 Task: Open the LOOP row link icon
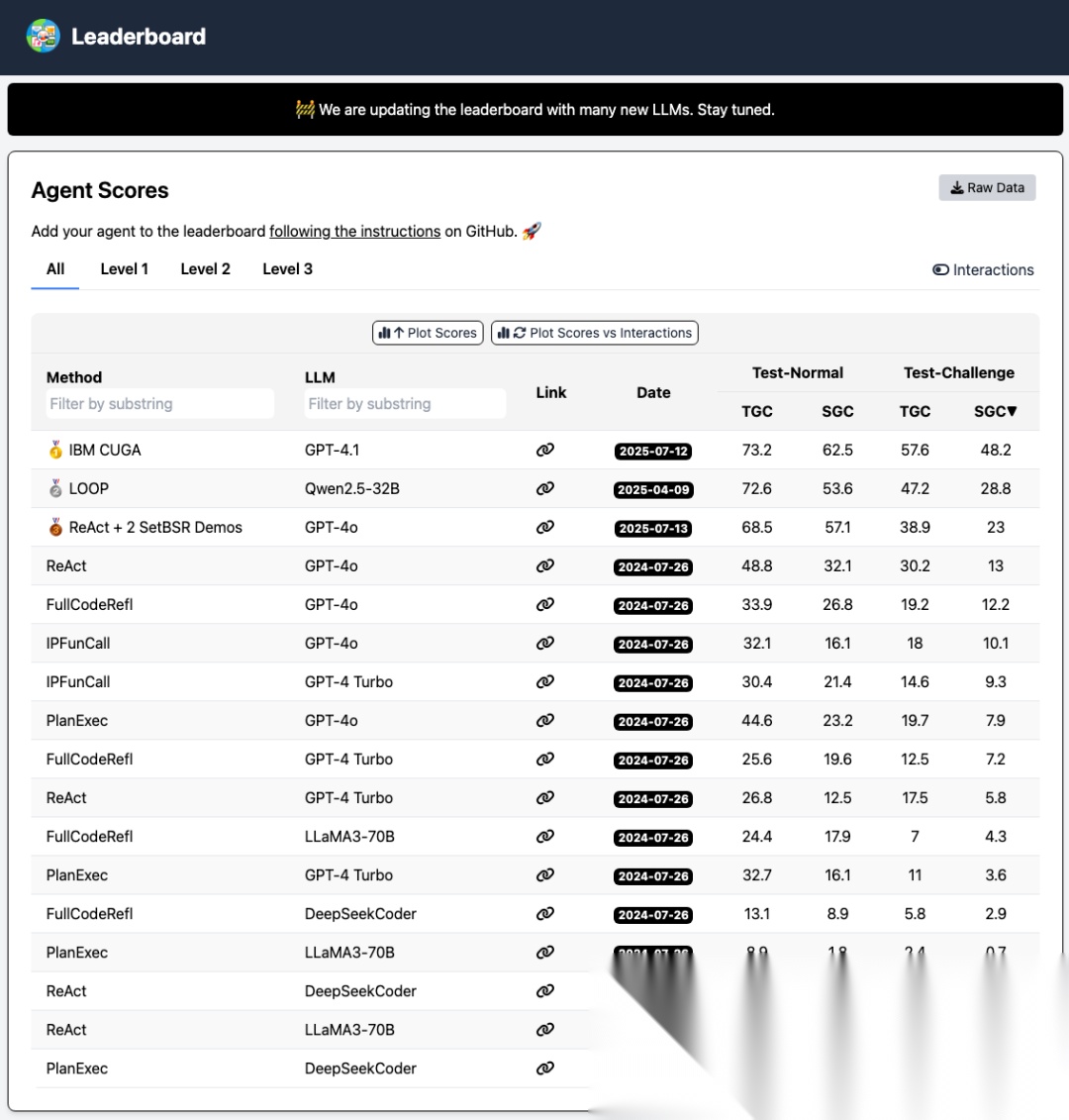click(x=544, y=488)
